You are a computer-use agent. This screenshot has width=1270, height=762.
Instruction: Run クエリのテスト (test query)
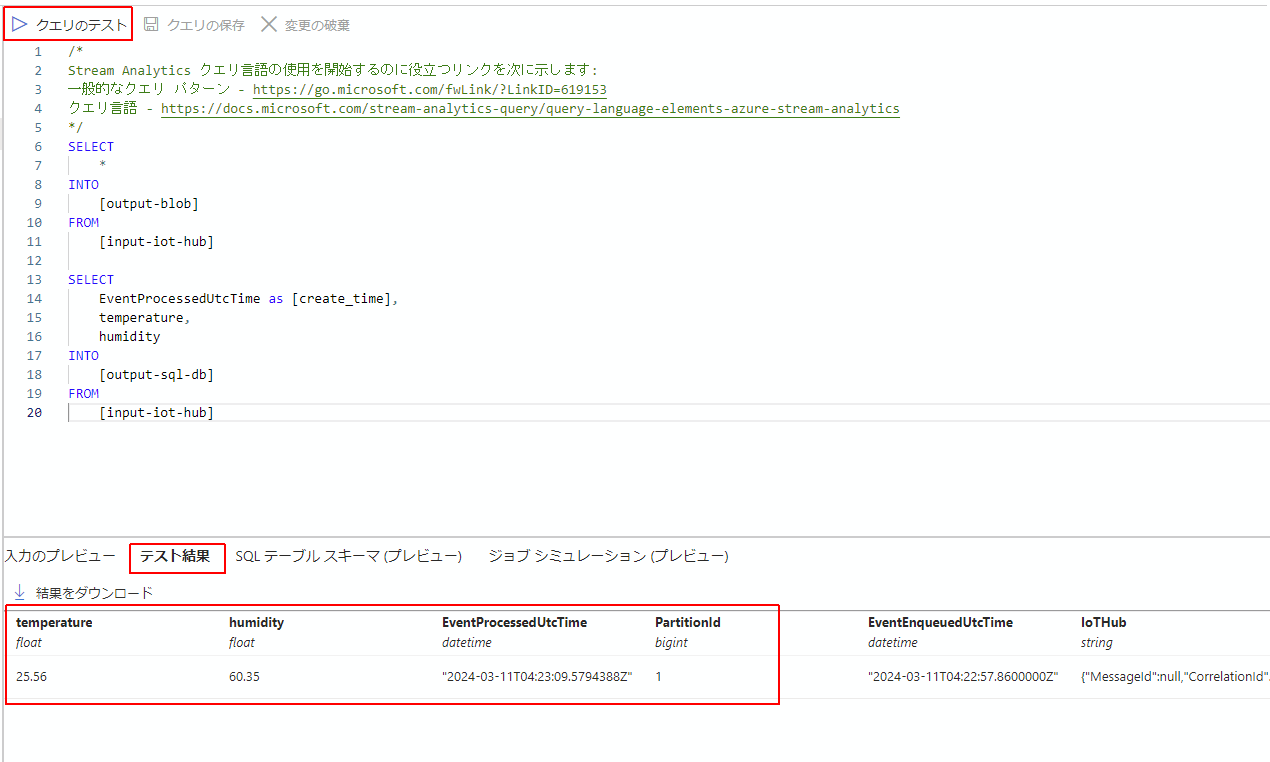click(68, 25)
